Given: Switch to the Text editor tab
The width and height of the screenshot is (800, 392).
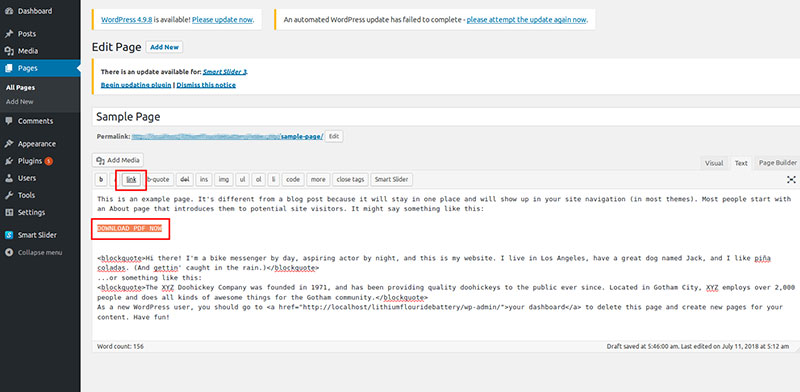Looking at the screenshot, I should [x=741, y=163].
